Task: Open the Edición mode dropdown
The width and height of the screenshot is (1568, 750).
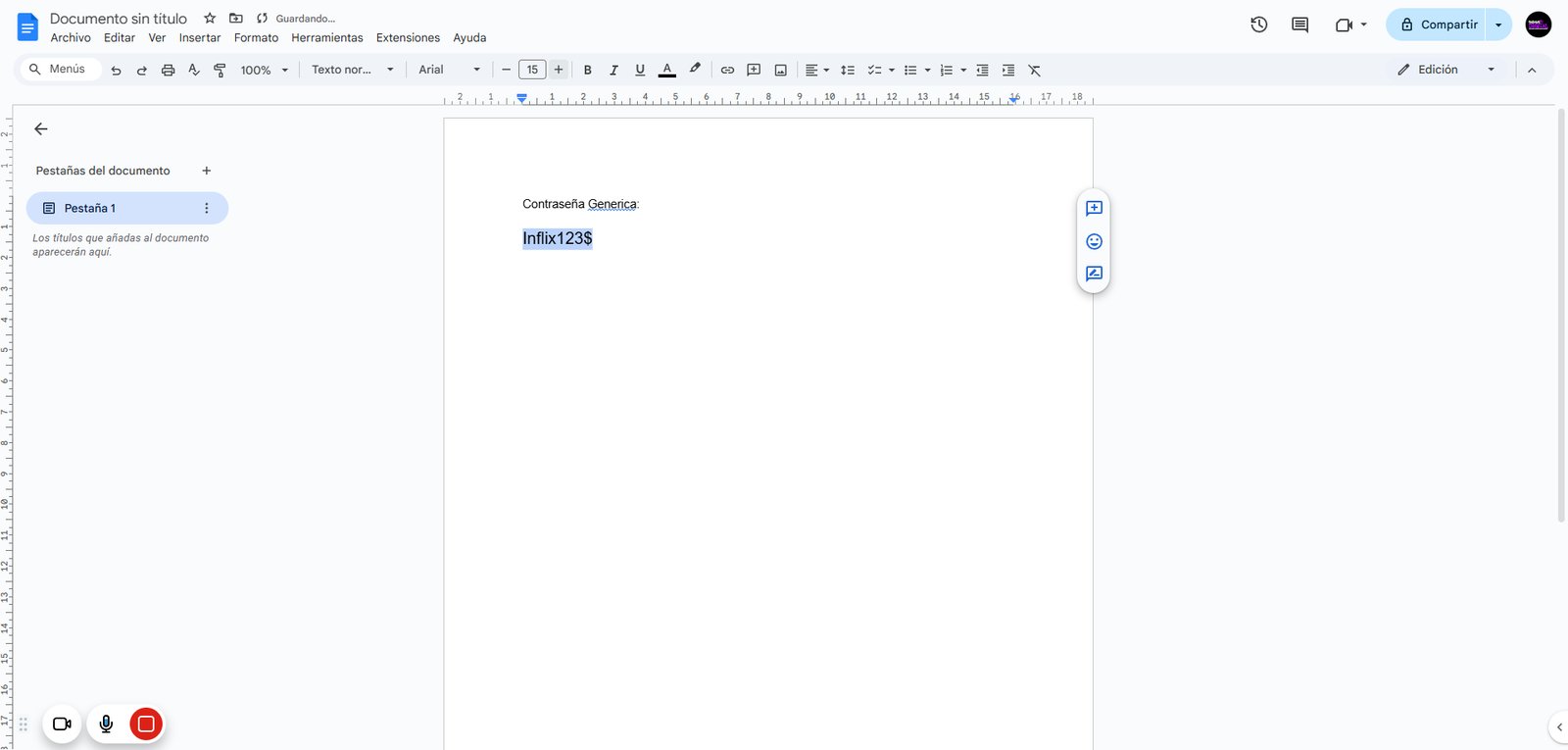Action: click(1446, 70)
